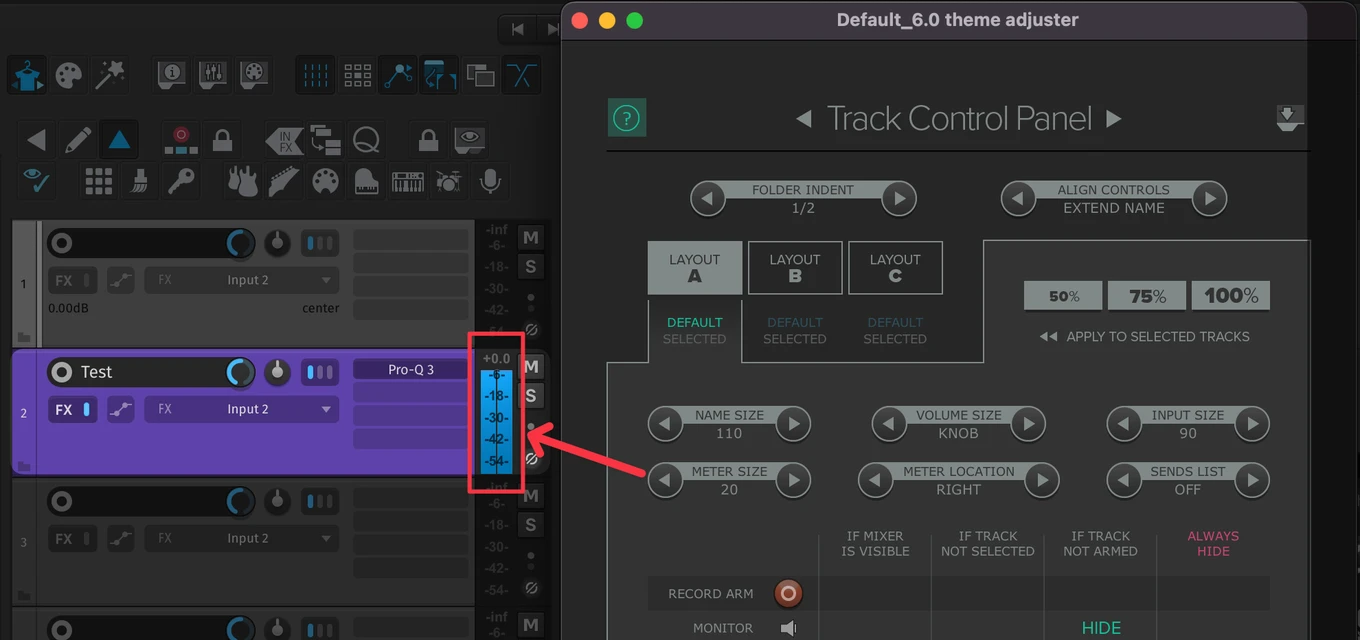The height and width of the screenshot is (640, 1360).
Task: Solo the Test track with S
Action: coord(531,396)
